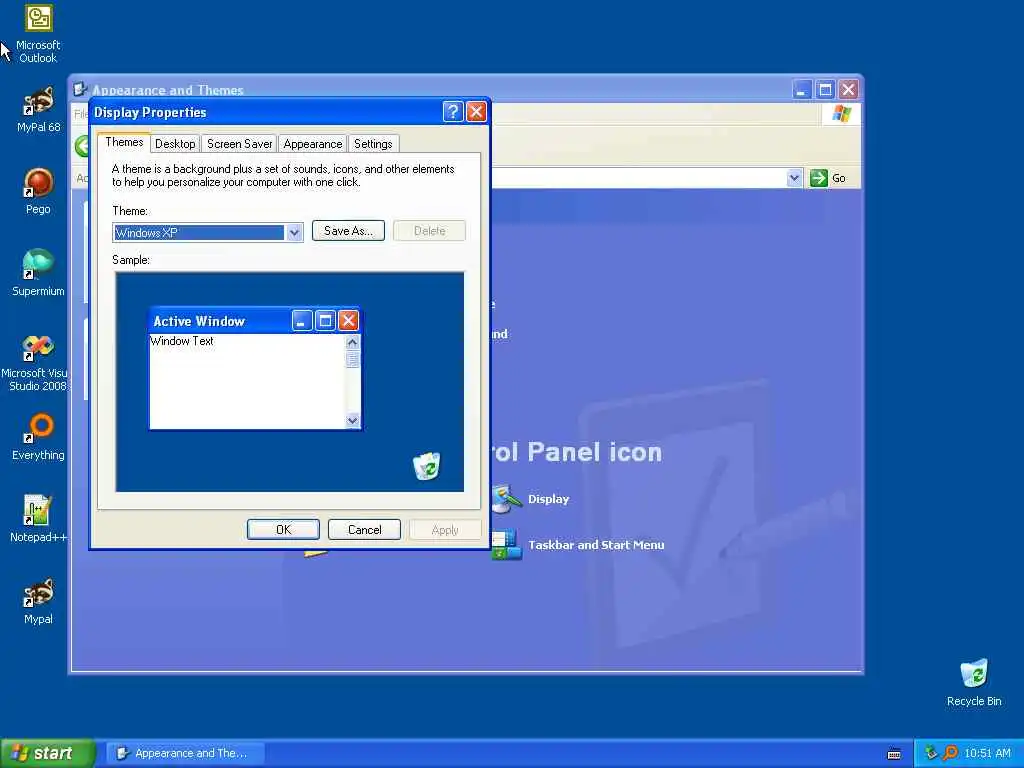1024x768 pixels.
Task: Switch to the Desktop tab
Action: 175,144
